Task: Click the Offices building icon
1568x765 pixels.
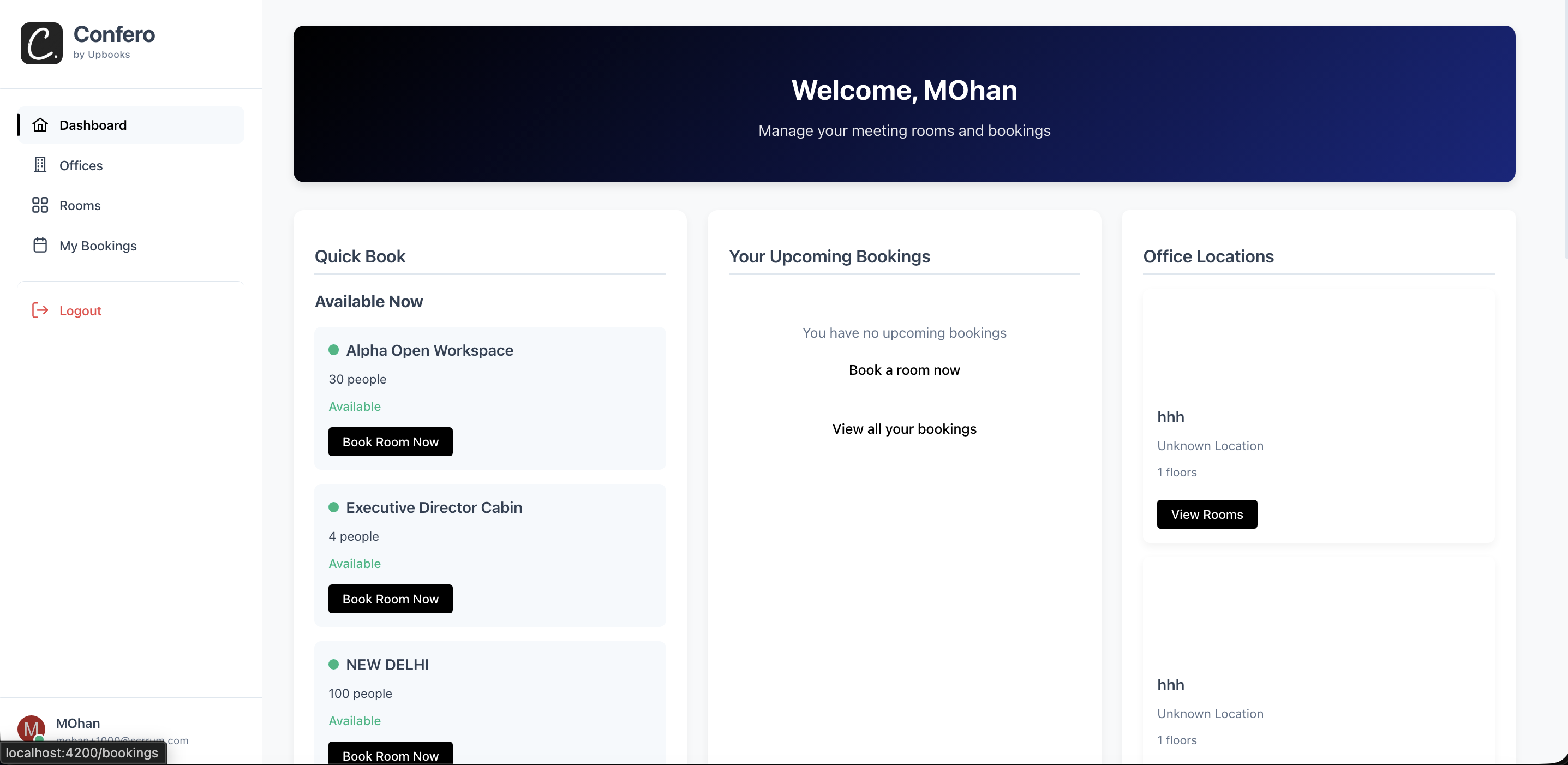Action: pyautogui.click(x=40, y=165)
